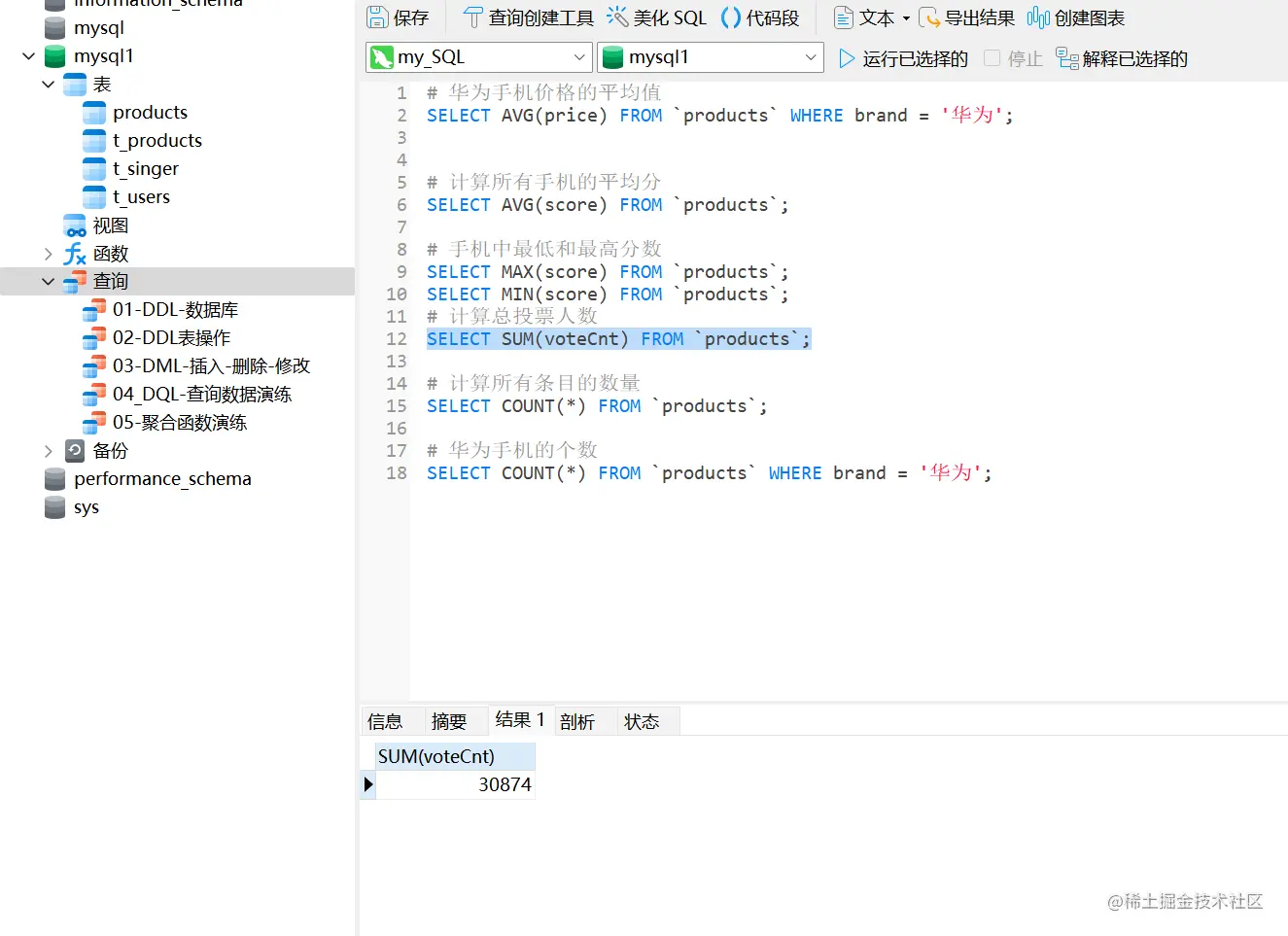Screen dimensions: 1288x936
Task: Select the 结果 1 (Result 1) tab
Action: point(521,719)
